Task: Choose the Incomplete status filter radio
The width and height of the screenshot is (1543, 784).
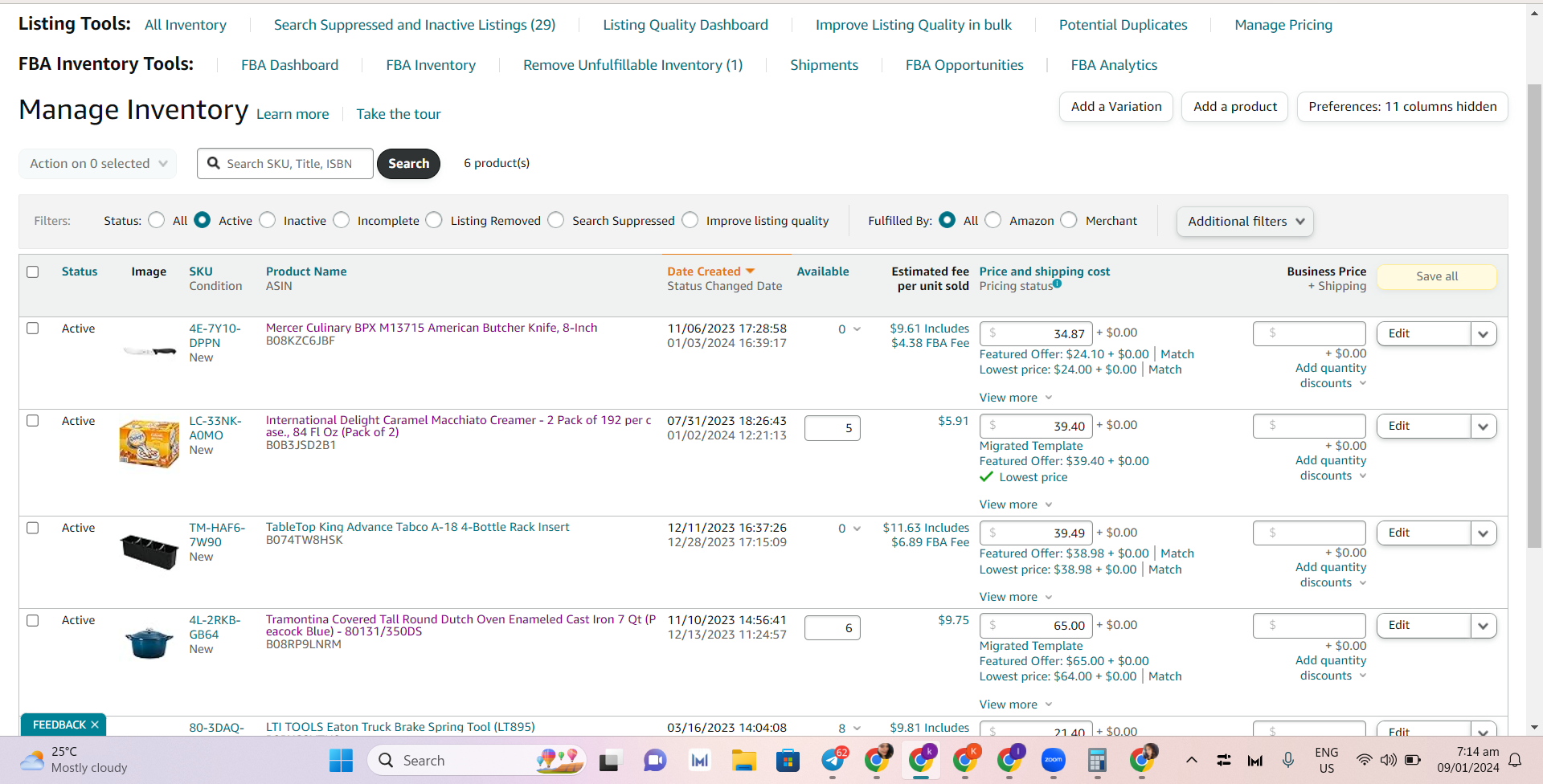Action: [x=342, y=220]
